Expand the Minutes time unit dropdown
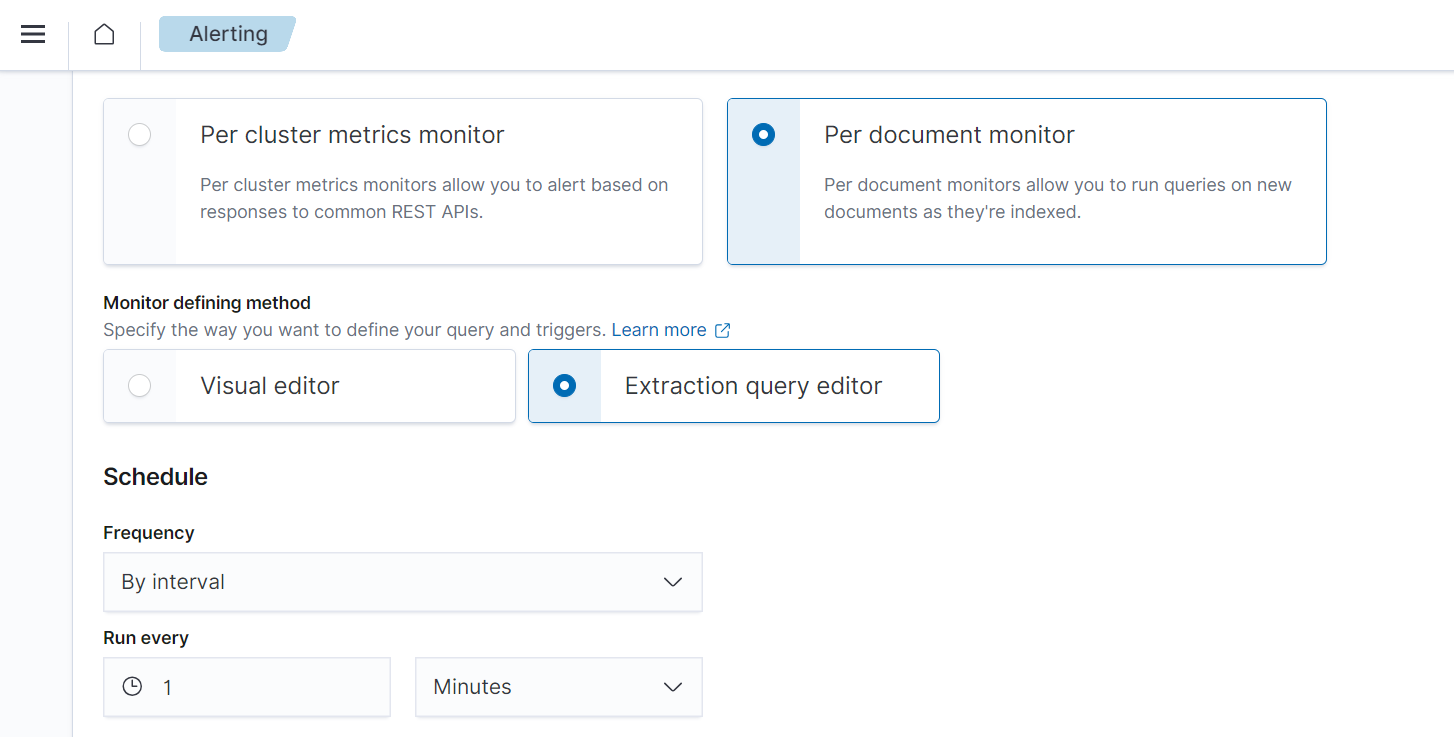Image resolution: width=1454 pixels, height=737 pixels. [558, 687]
